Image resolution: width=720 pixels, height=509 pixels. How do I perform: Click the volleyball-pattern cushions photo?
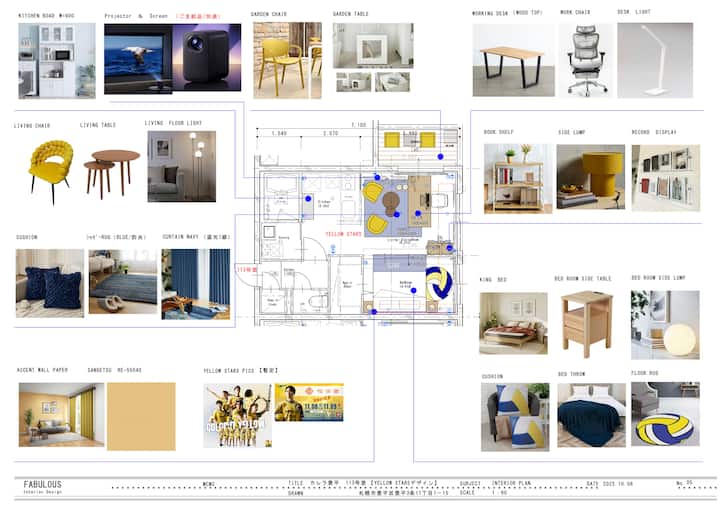pos(515,417)
